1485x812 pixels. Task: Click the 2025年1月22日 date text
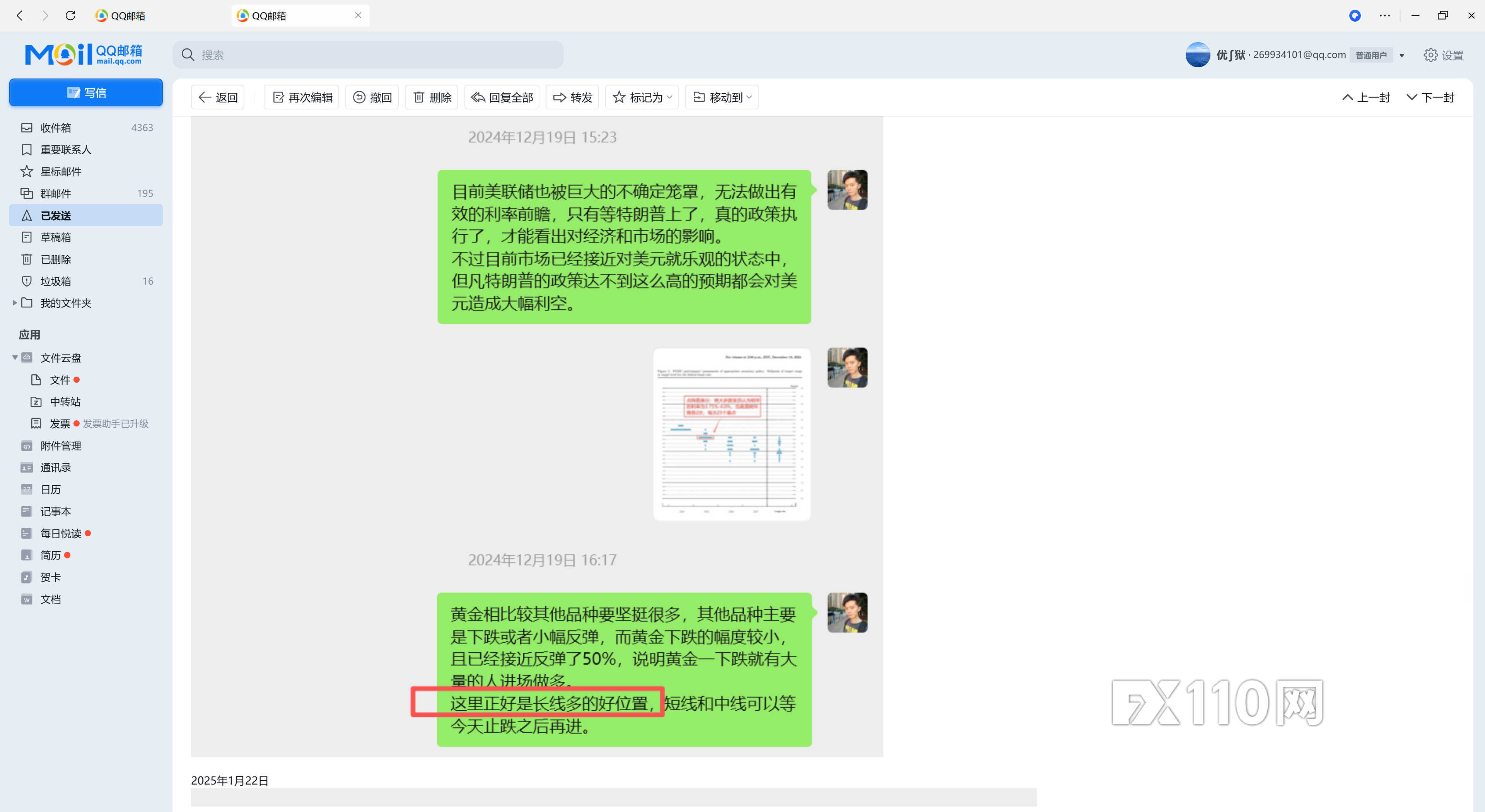pyautogui.click(x=229, y=780)
